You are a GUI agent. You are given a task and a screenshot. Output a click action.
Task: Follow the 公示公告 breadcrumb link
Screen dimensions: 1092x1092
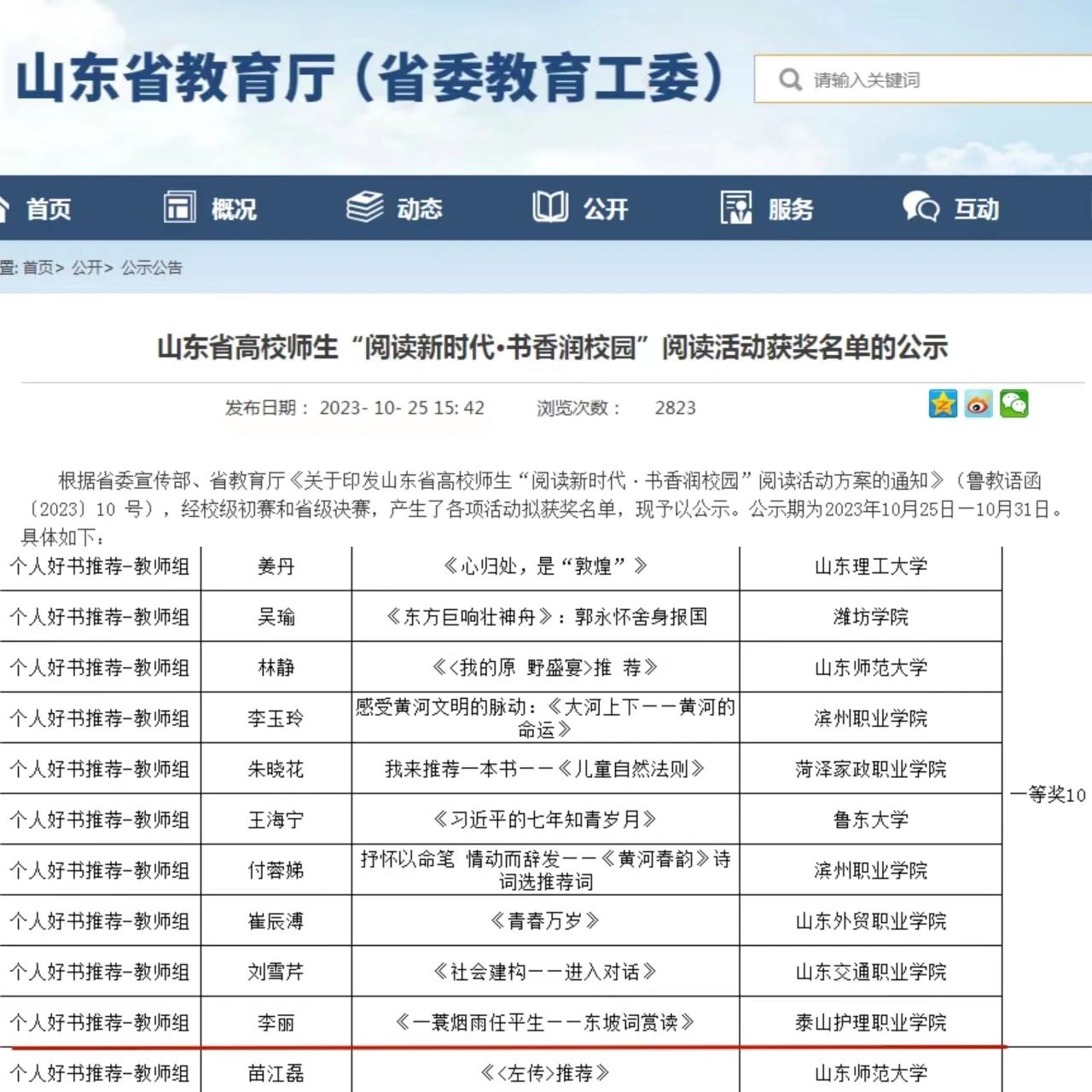[x=152, y=268]
